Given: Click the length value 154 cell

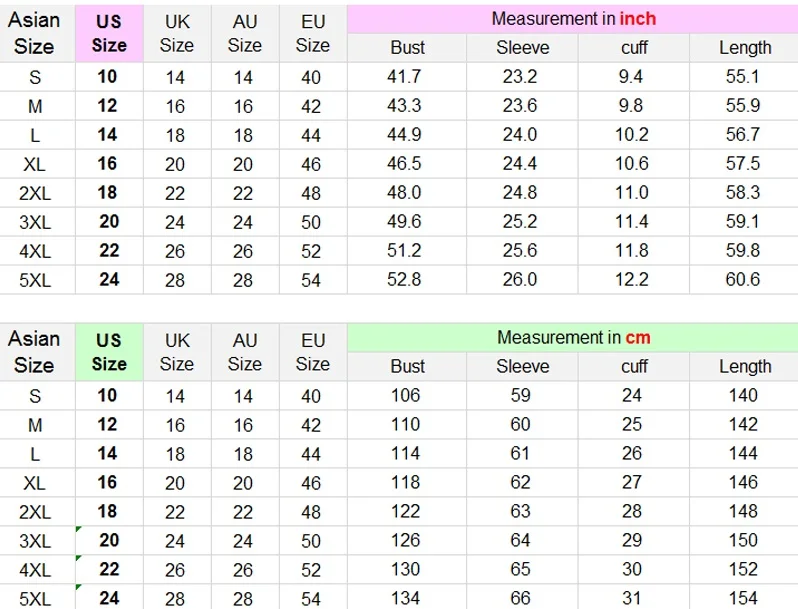Looking at the screenshot, I should (744, 599).
